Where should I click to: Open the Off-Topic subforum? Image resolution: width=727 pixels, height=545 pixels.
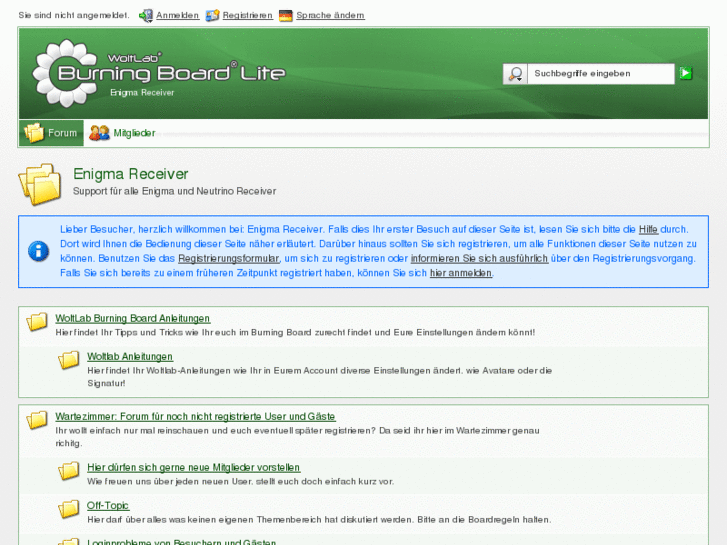point(108,506)
